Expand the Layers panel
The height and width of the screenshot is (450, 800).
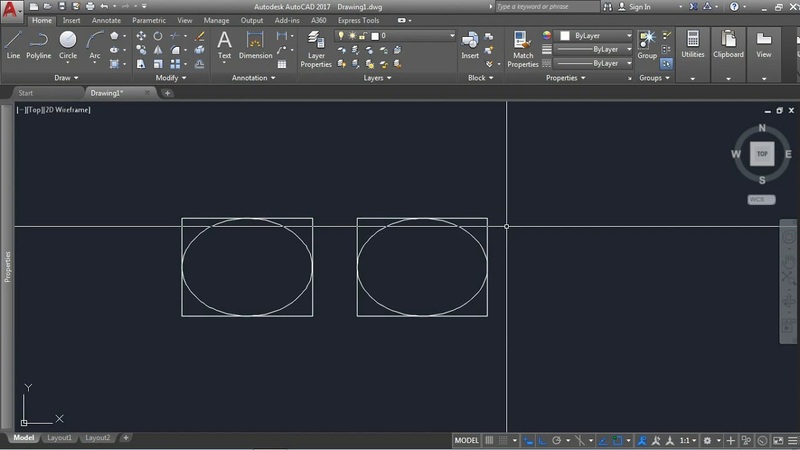pos(378,78)
